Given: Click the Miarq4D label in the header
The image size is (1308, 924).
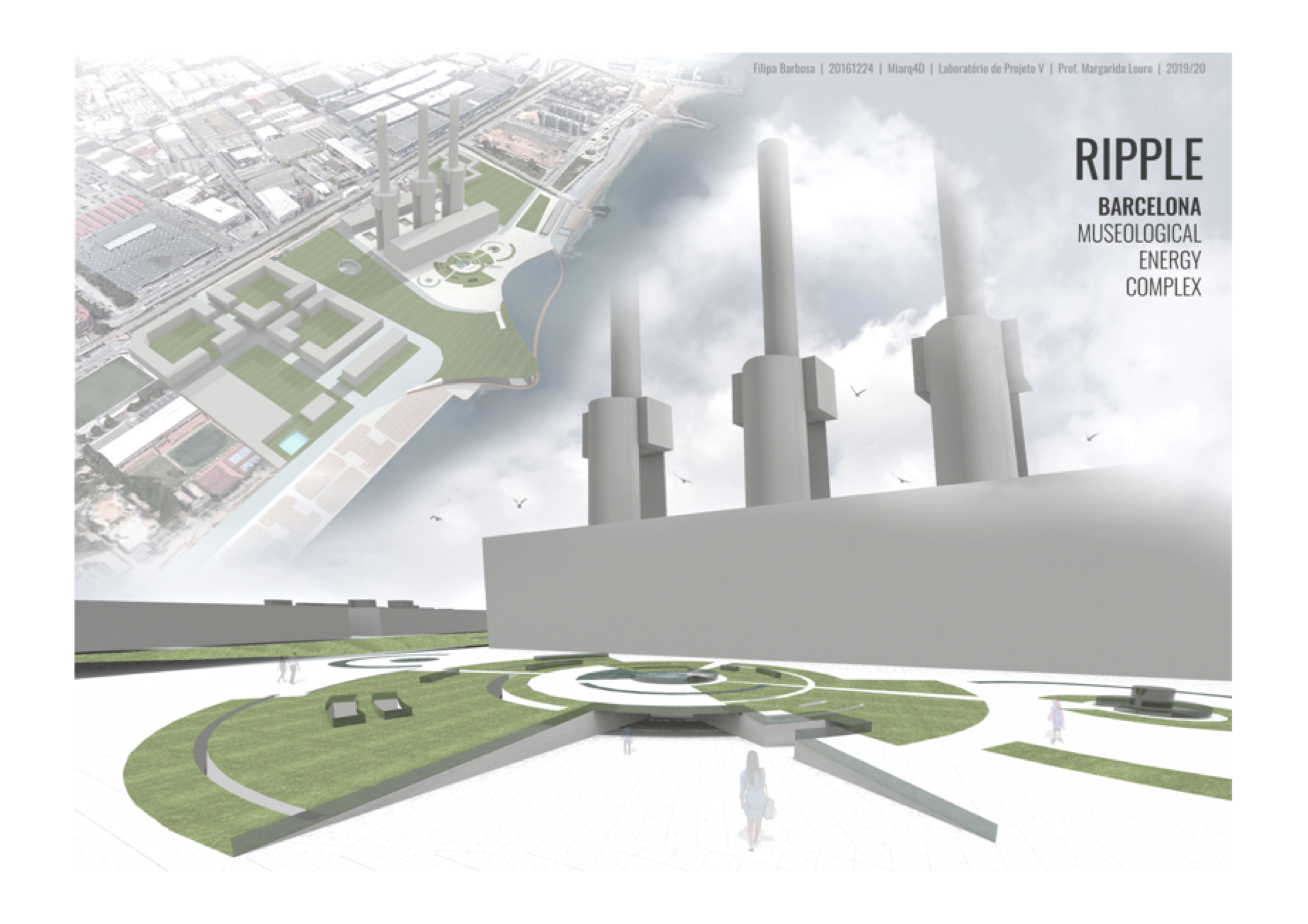Looking at the screenshot, I should [x=906, y=69].
